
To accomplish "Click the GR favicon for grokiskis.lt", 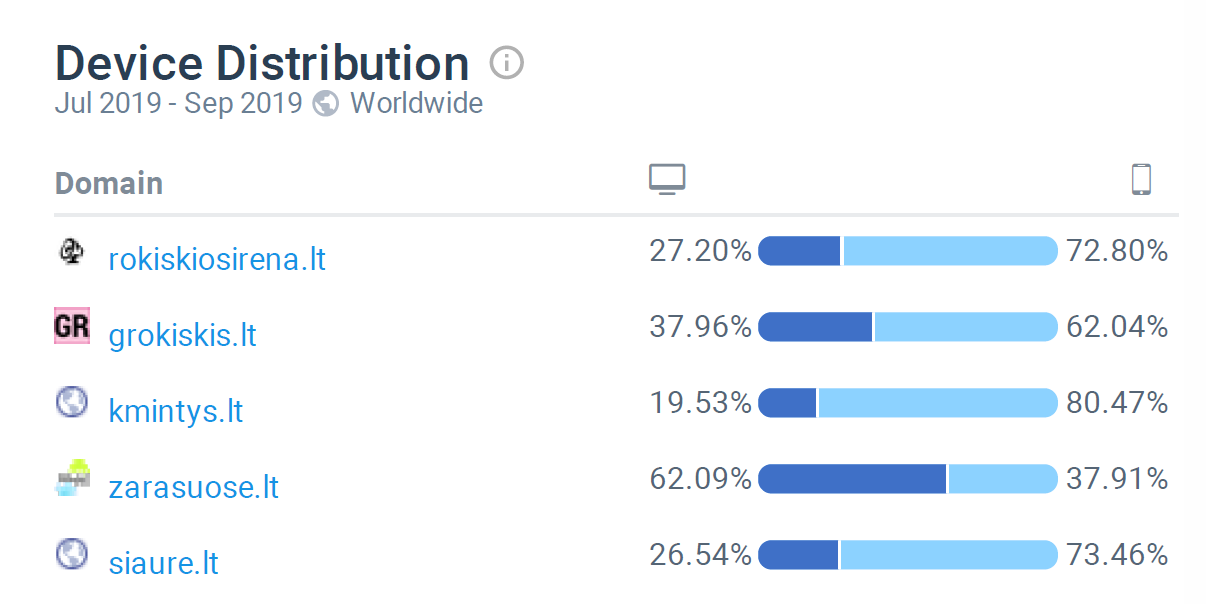I will point(72,326).
